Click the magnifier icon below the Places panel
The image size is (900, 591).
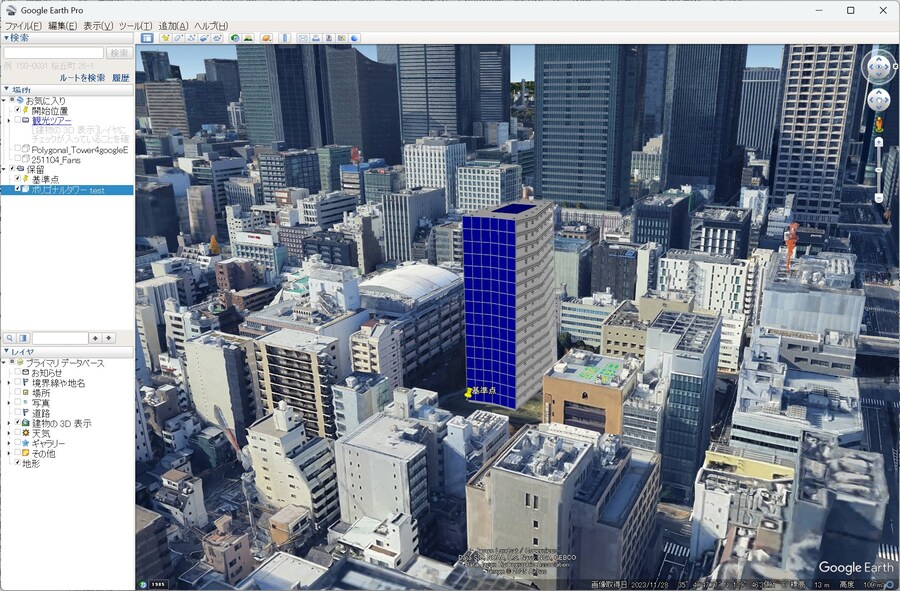[10, 338]
